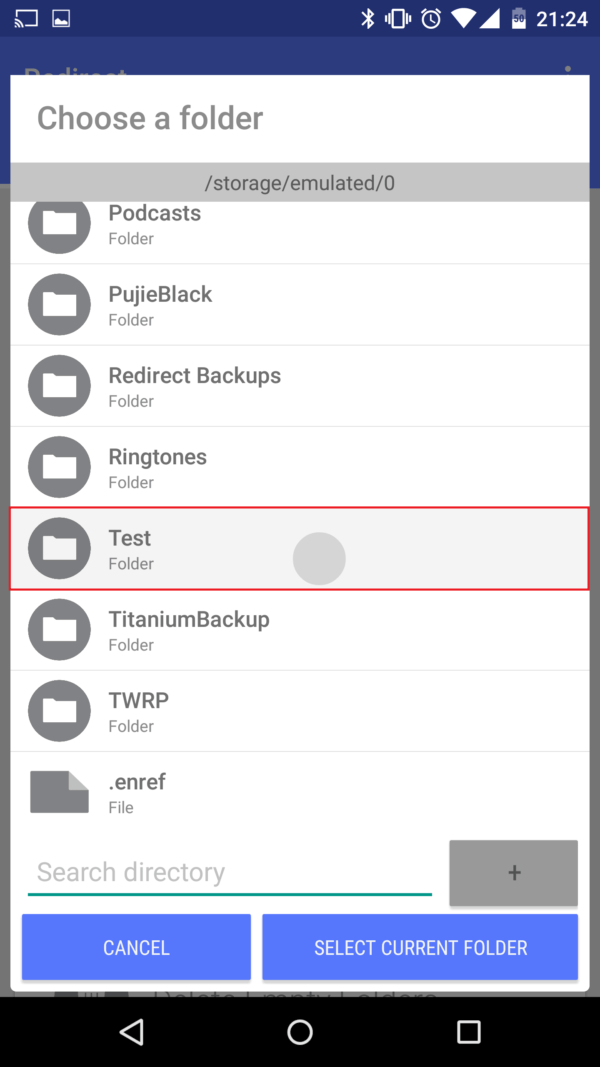The image size is (600, 1067).
Task: Tap the plus button to create folder
Action: pos(513,872)
